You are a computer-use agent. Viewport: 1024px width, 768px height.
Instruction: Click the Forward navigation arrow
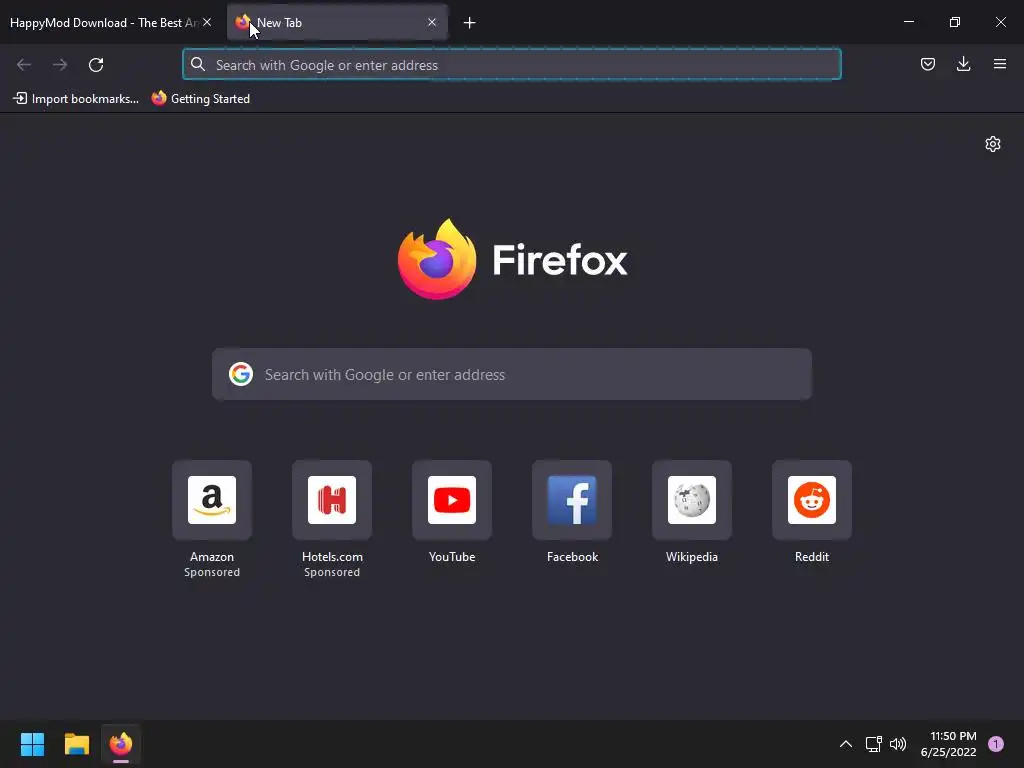[60, 65]
